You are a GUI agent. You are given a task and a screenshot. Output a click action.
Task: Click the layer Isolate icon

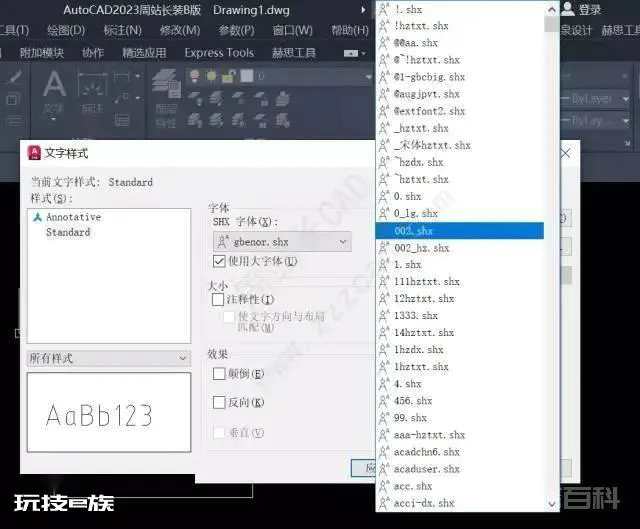tap(216, 98)
